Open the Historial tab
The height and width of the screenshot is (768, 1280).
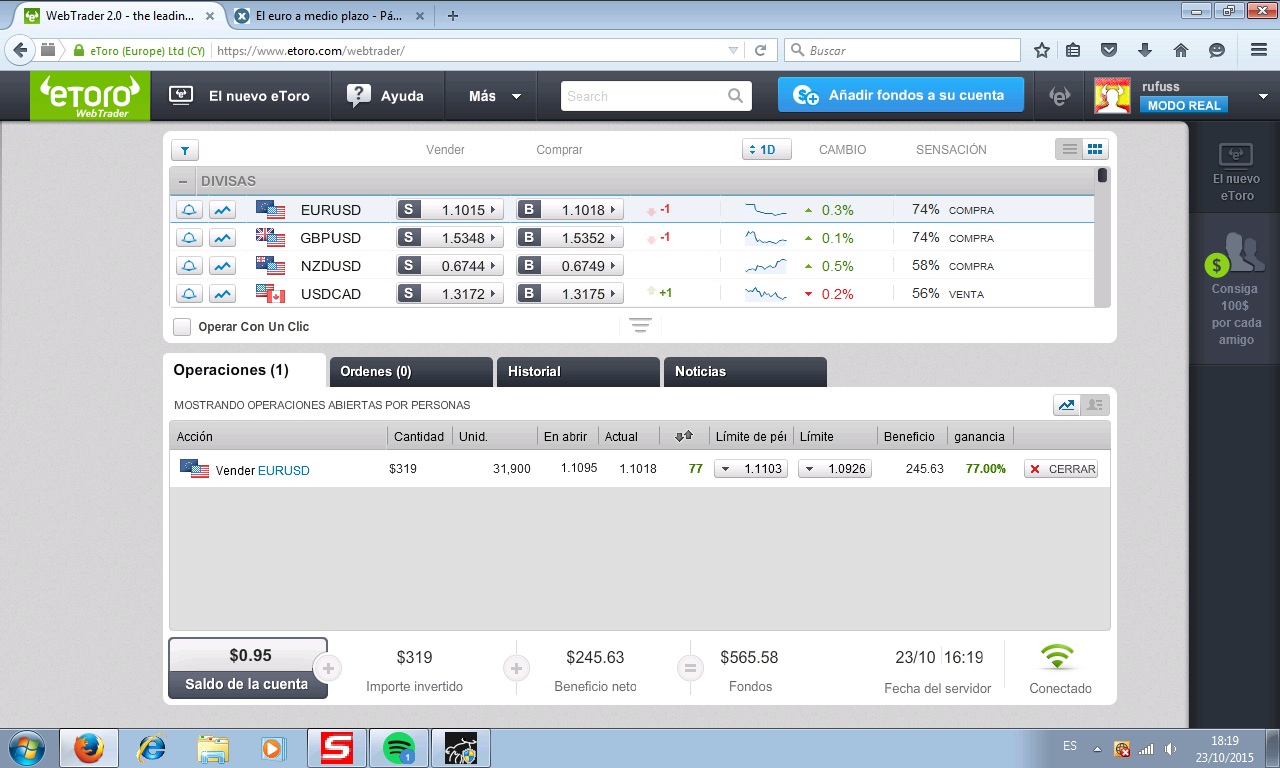click(578, 371)
